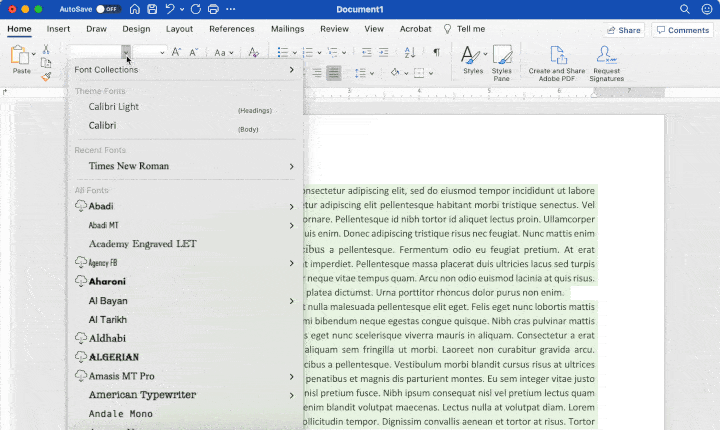
Task: Open the bullets style dropdown arrow
Action: [x=294, y=53]
